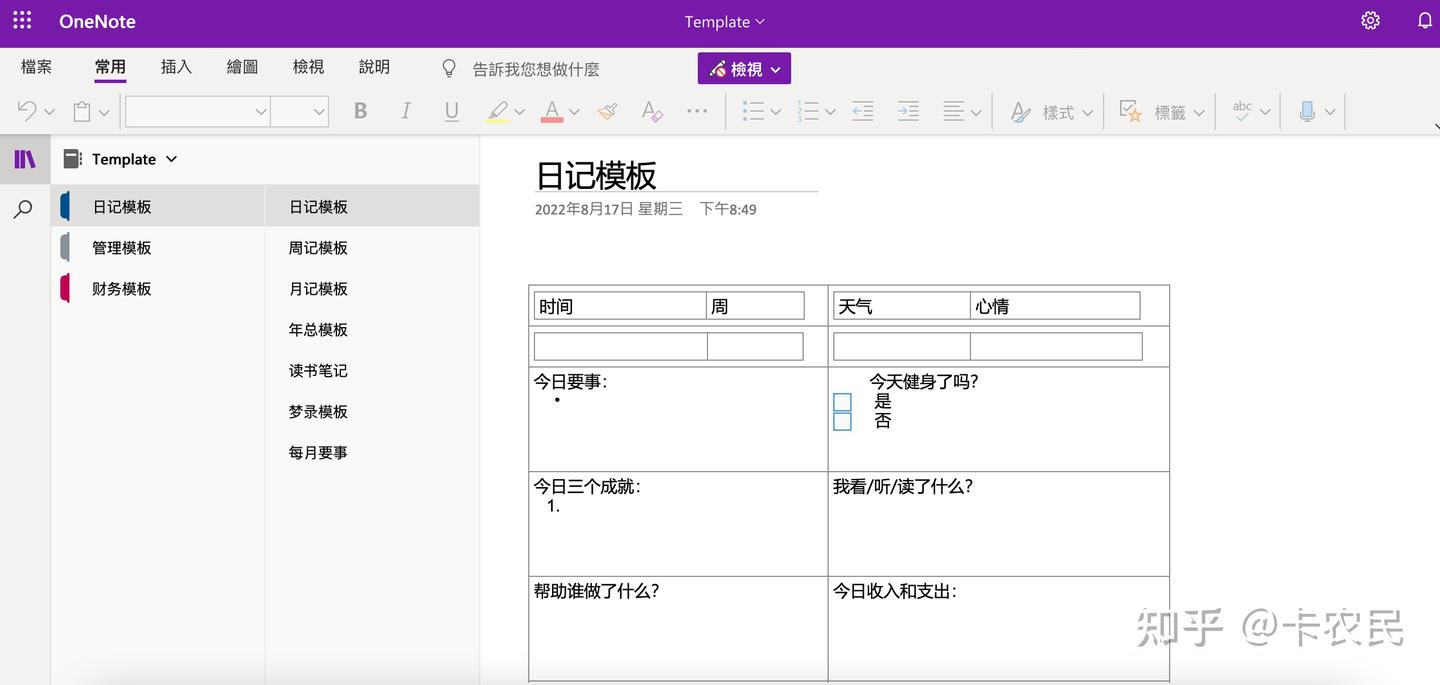Click the Clear Formatting eraser icon
Image resolution: width=1440 pixels, height=685 pixels.
point(652,112)
